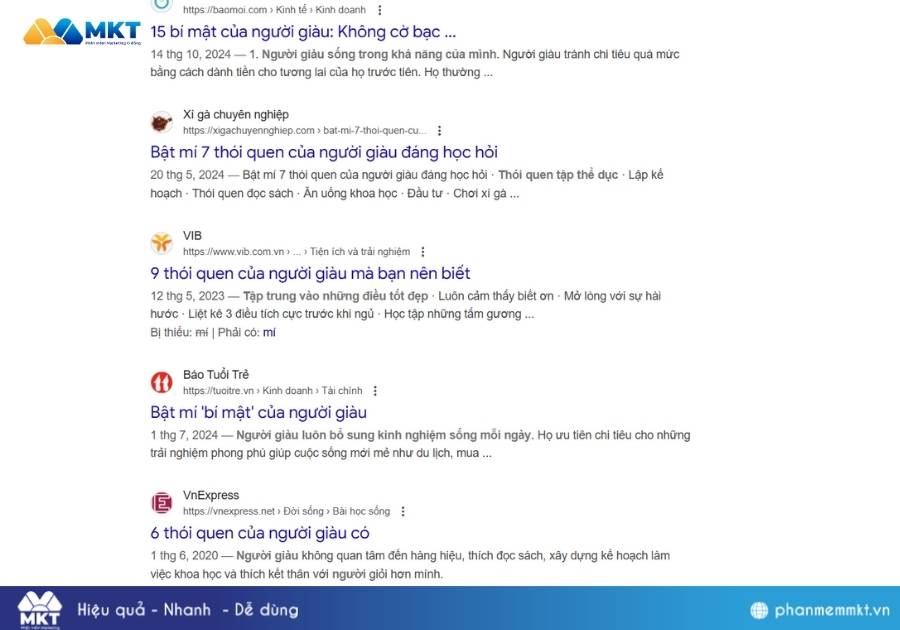Click the globe icon beside phanmemmkt.vn
Screen dimensions: 900x630
(759, 610)
